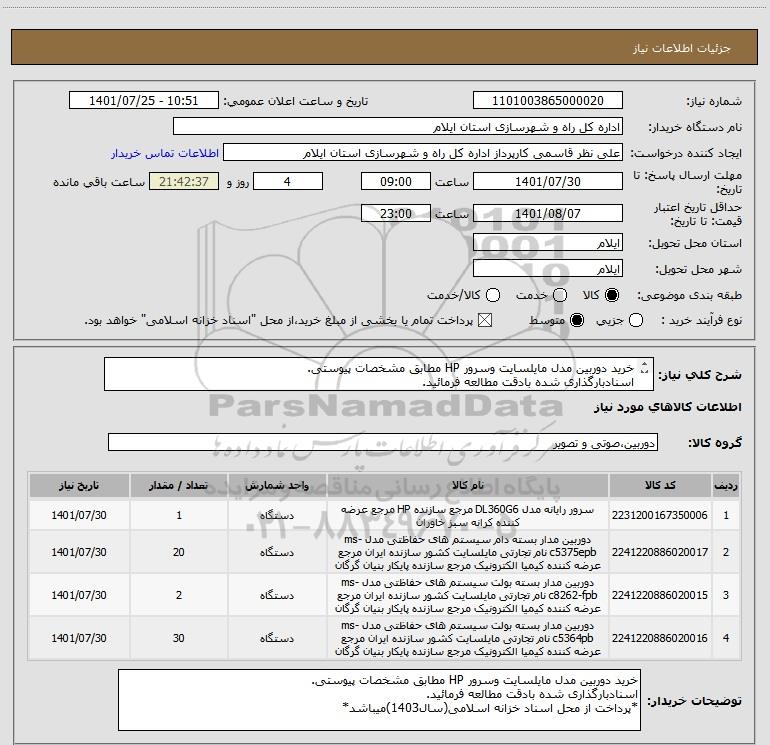Click the واحد شمارش column header

(277, 485)
